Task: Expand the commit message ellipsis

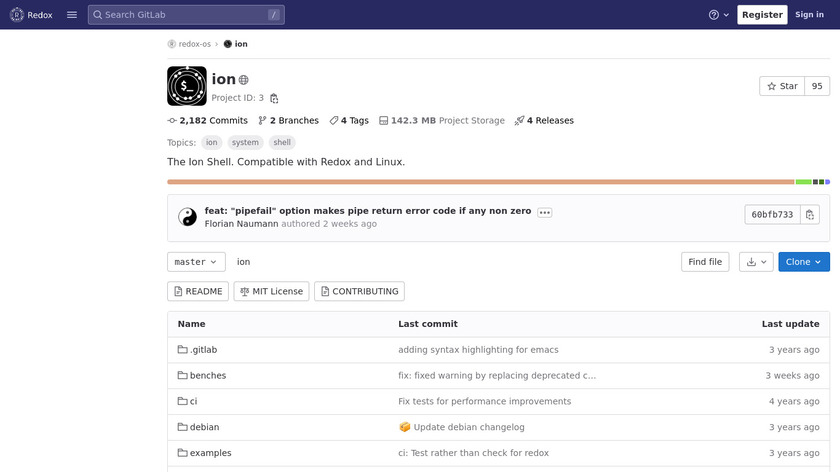Action: [x=544, y=212]
